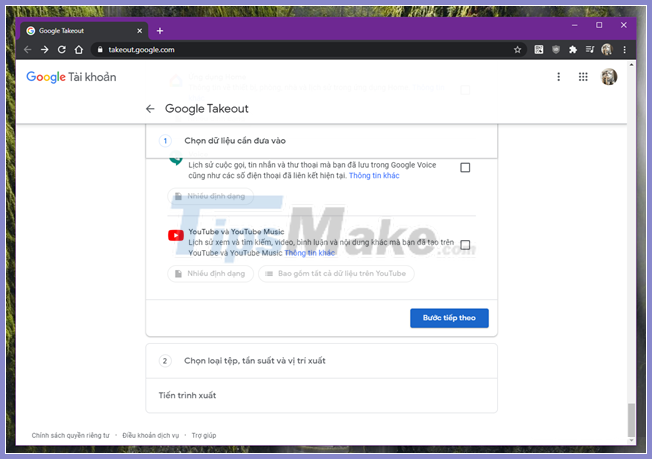Click the page vertical scrollbar thumb
This screenshot has width=652, height=459.
click(631, 420)
